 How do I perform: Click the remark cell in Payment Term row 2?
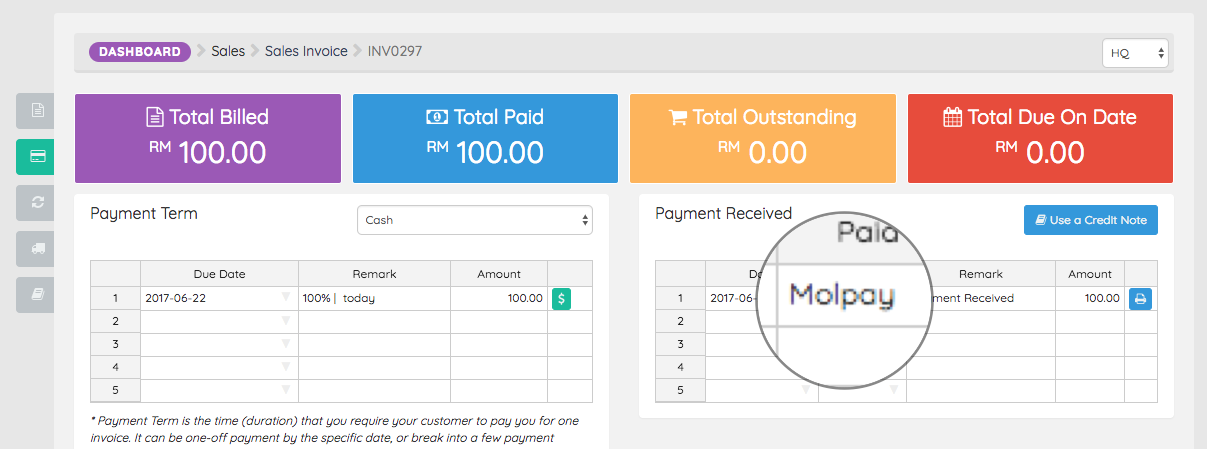(x=374, y=321)
